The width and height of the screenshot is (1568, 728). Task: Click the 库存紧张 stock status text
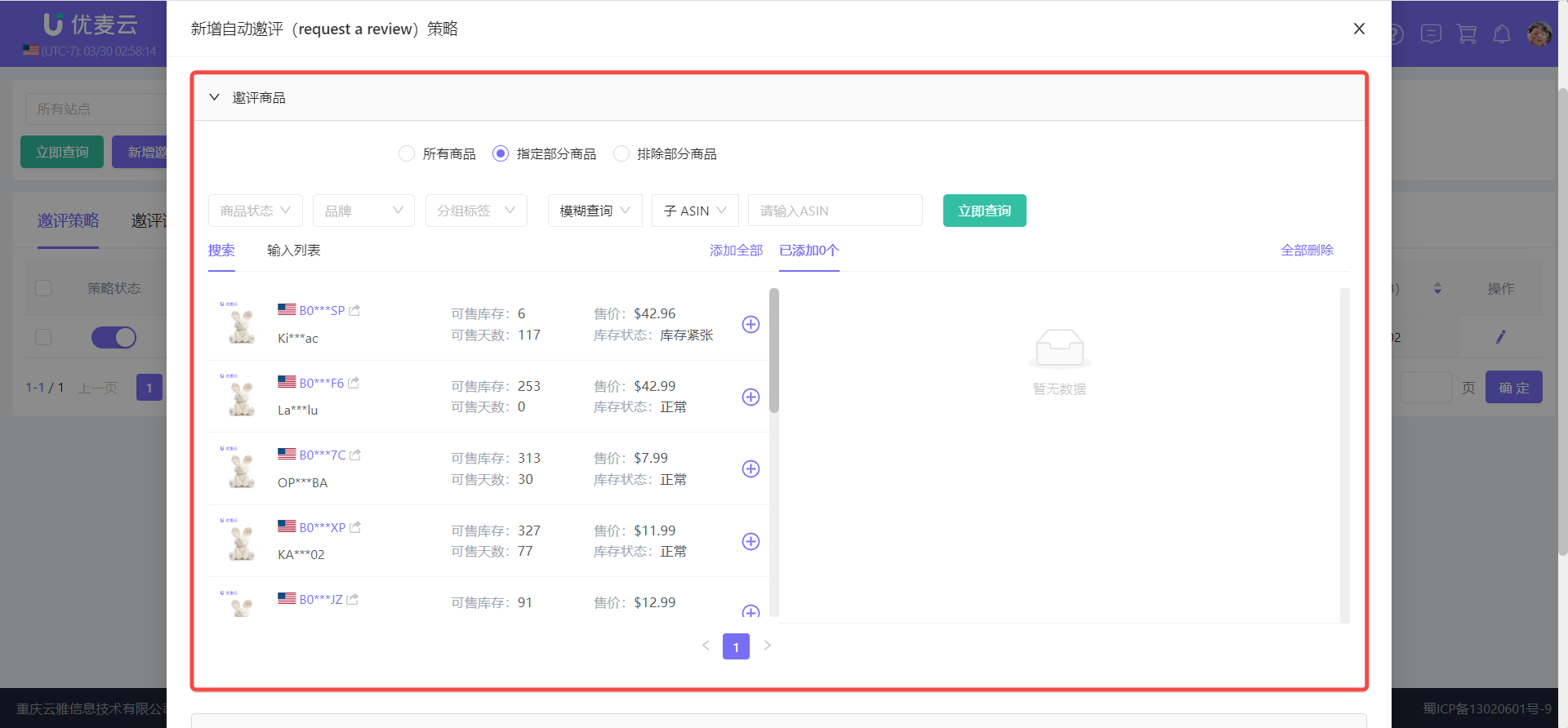click(687, 335)
